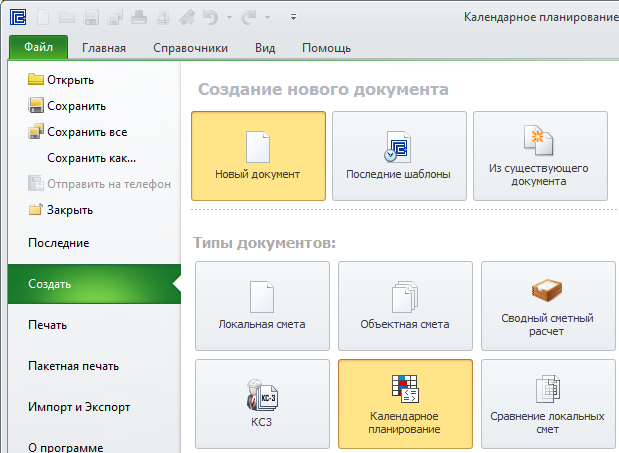Click the Из существующего документа tile
This screenshot has height=453, width=619.
pyautogui.click(x=540, y=156)
